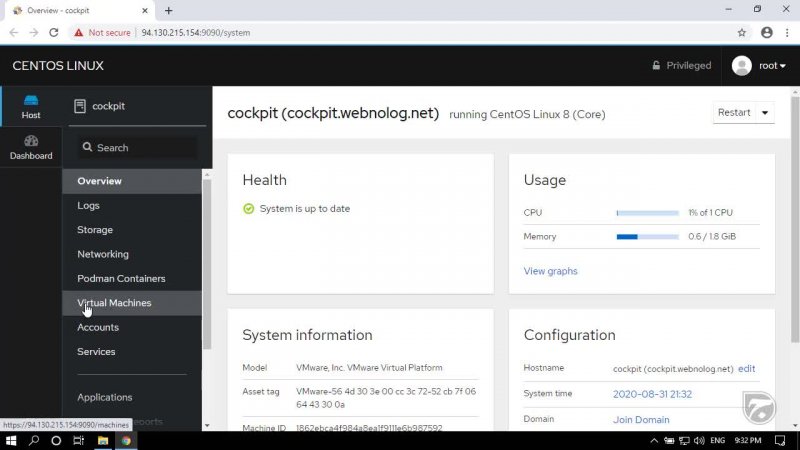Viewport: 800px width, 450px height.
Task: Click the View graphs link
Action: 550,271
